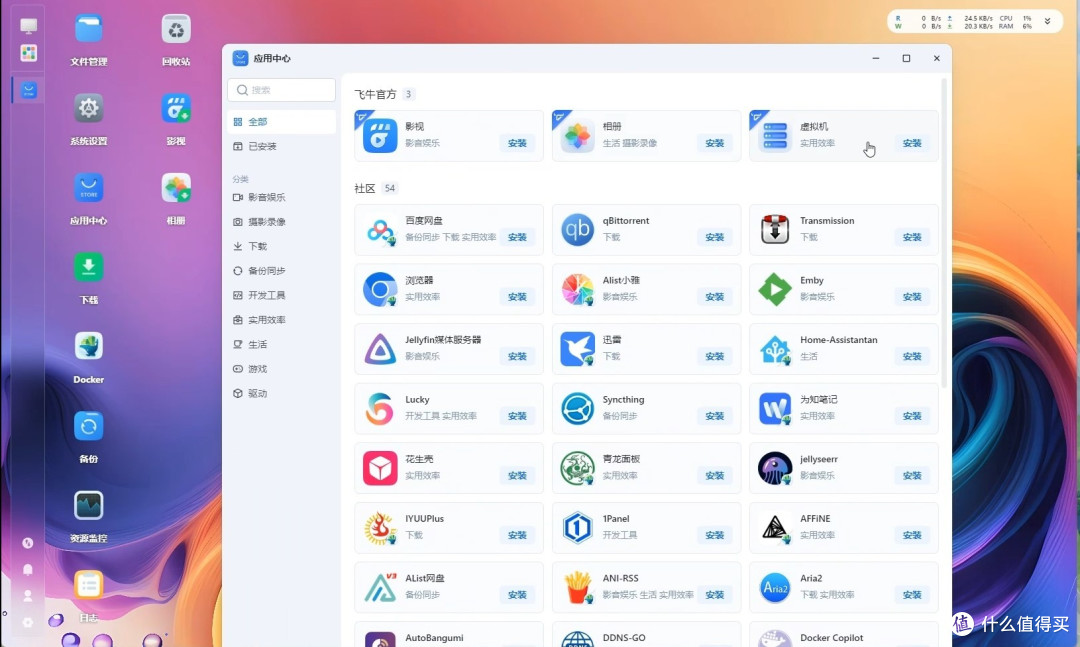Switch to the 已安装 tab
Image resolution: width=1080 pixels, height=647 pixels.
[281, 146]
